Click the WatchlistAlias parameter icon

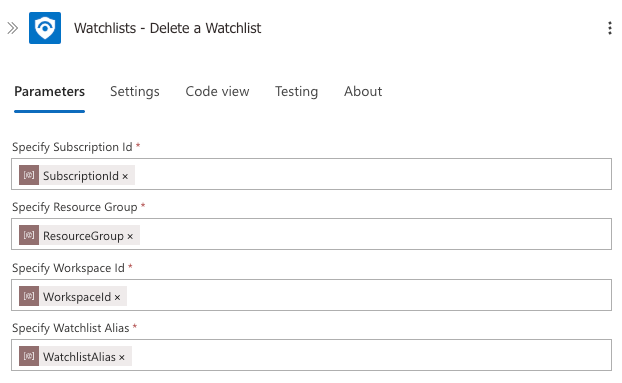click(x=29, y=356)
